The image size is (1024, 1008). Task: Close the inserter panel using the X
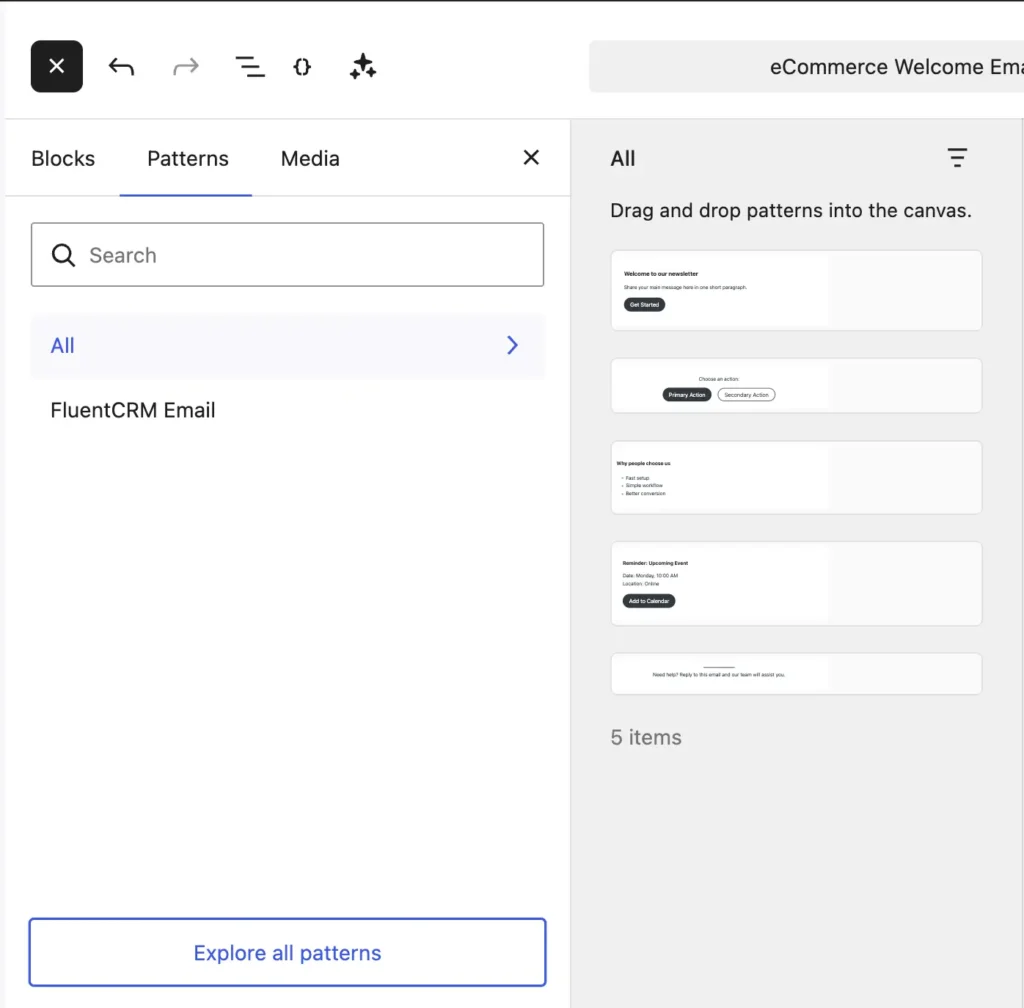531,157
